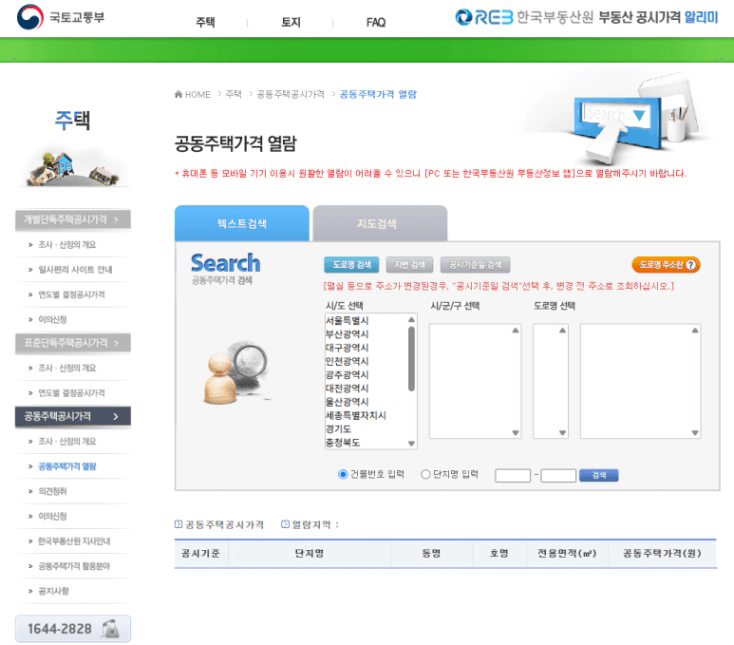Open the 토지 top menu
Screen dimensions: 734x645
point(290,22)
